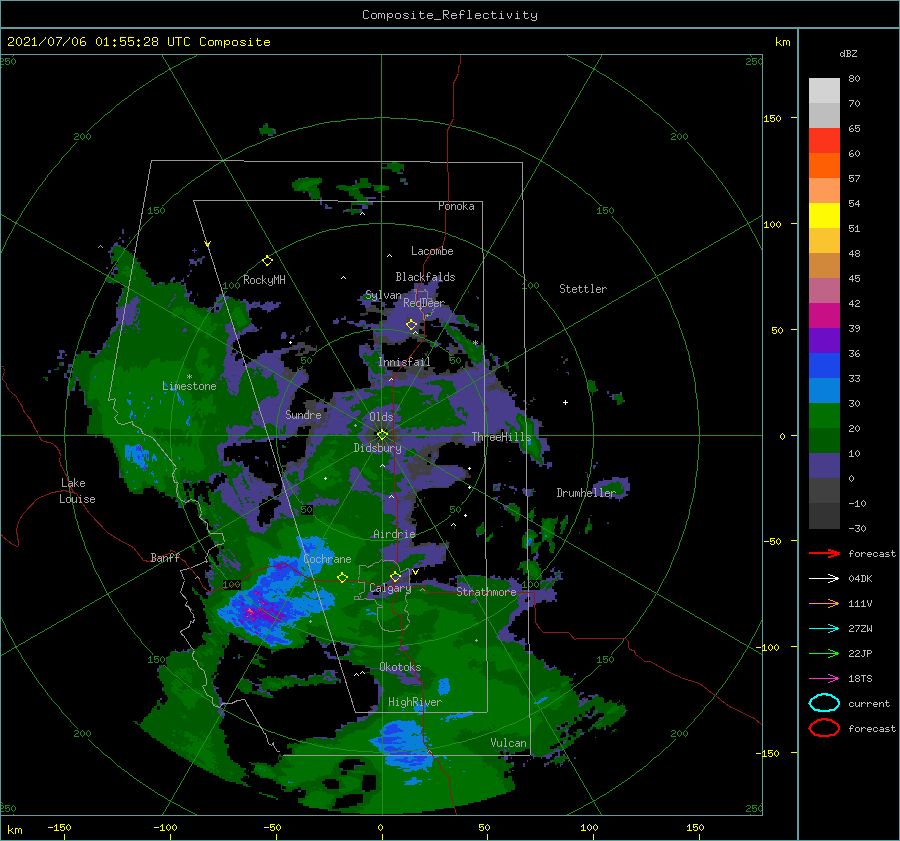Pick the green 22JP arrow icon
This screenshot has width=900, height=841.
pos(824,653)
